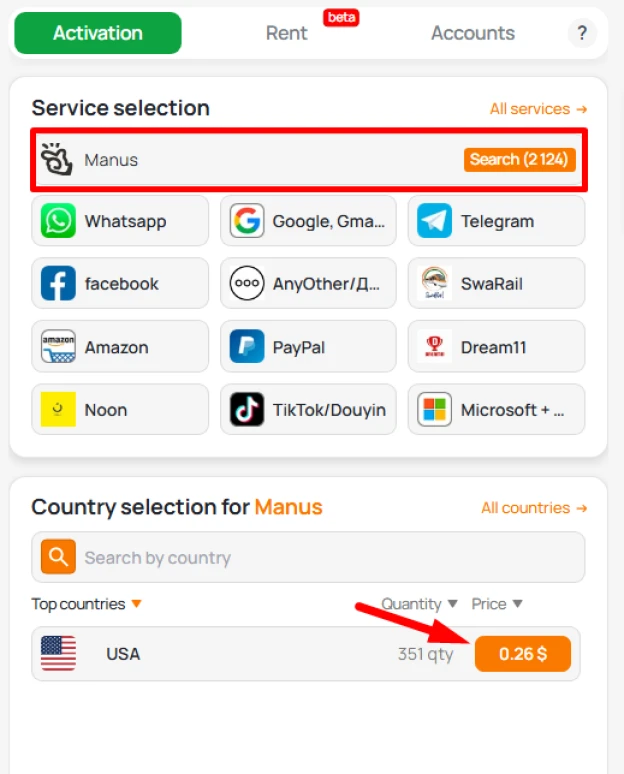This screenshot has height=774, width=624.
Task: Sort countries by Price arrow
Action: (x=517, y=603)
